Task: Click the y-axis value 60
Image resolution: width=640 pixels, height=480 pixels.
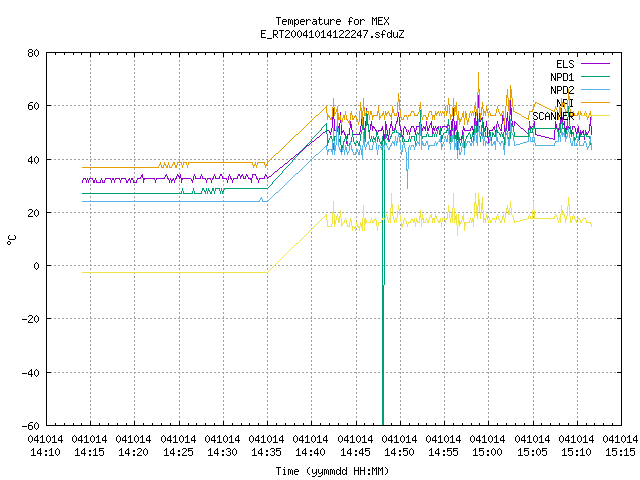Action: click(x=33, y=106)
